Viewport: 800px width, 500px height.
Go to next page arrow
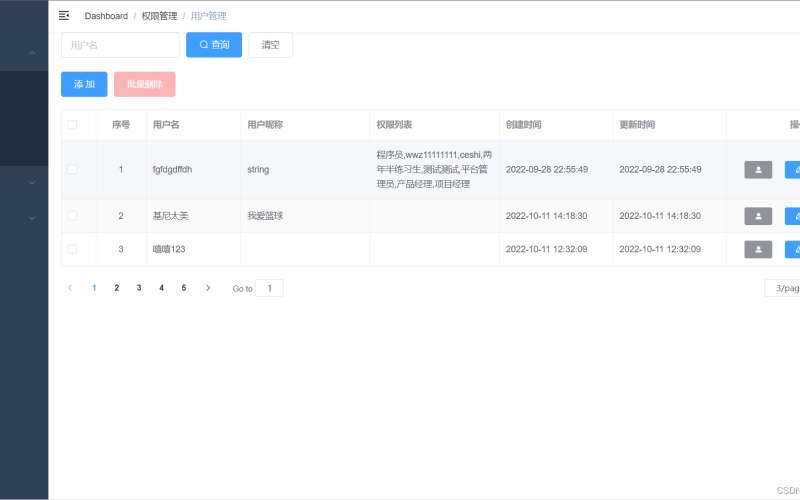point(208,288)
